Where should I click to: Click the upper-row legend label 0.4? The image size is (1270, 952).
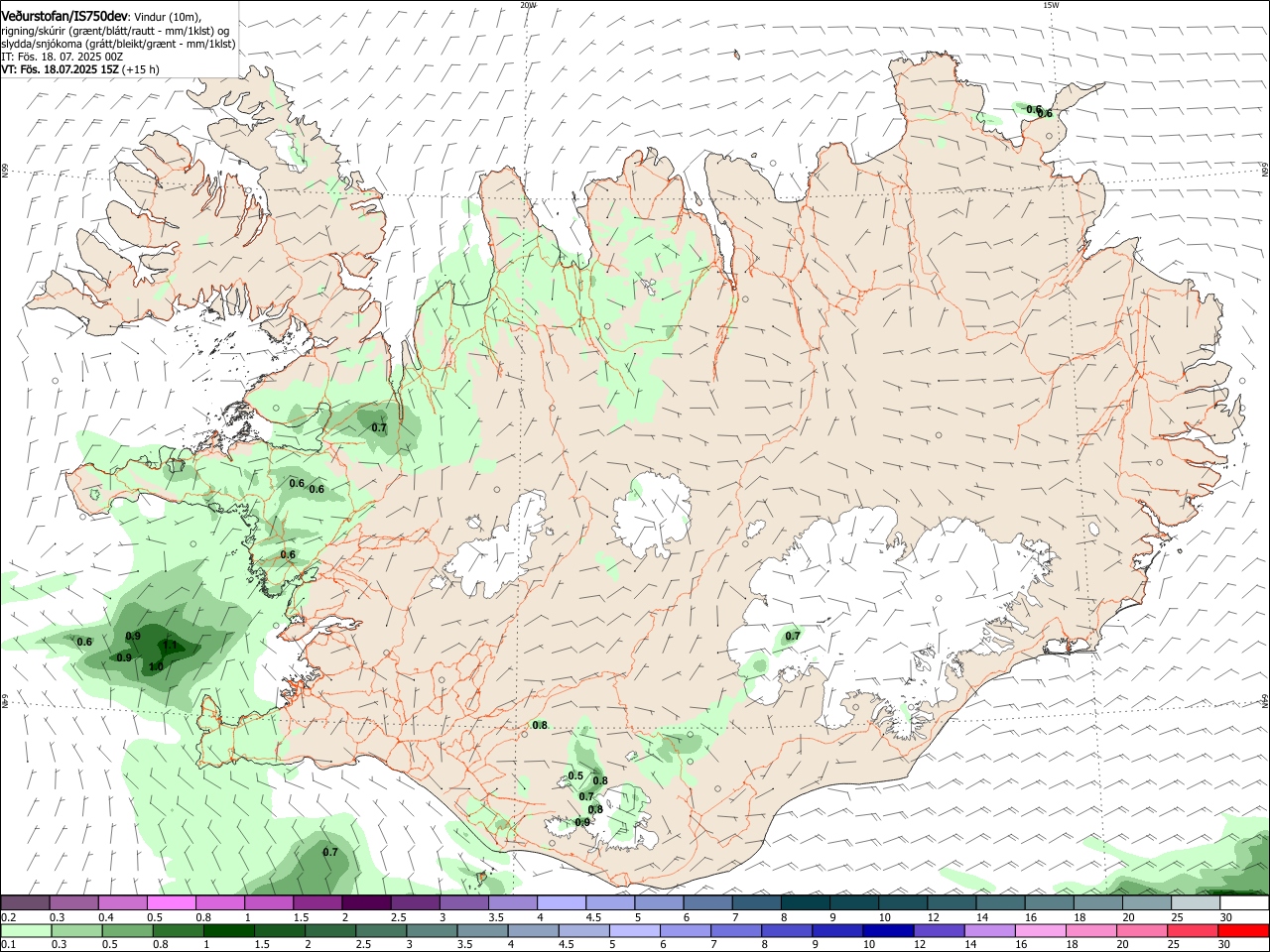pyautogui.click(x=106, y=917)
